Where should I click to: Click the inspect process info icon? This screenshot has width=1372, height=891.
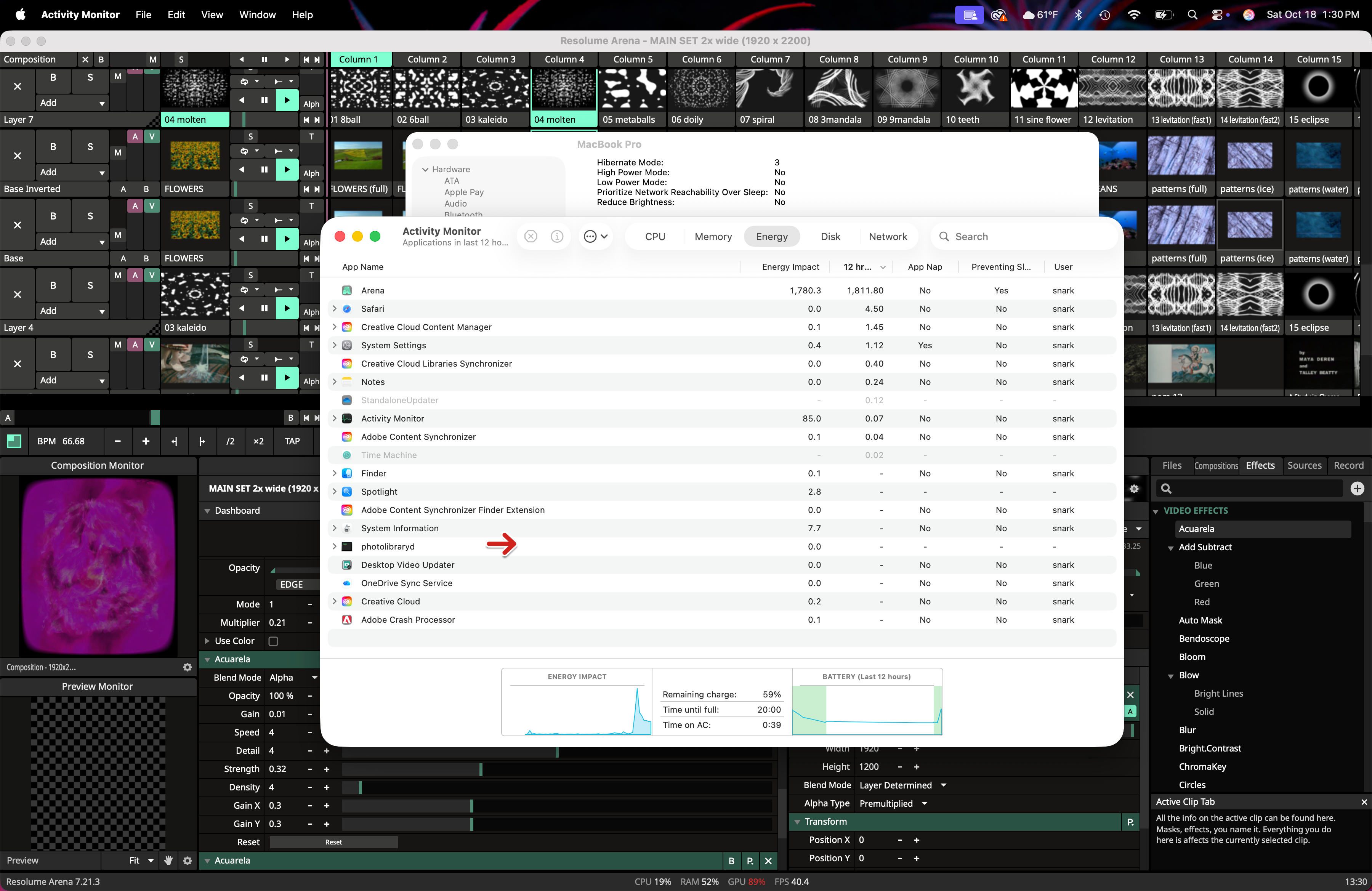(556, 236)
